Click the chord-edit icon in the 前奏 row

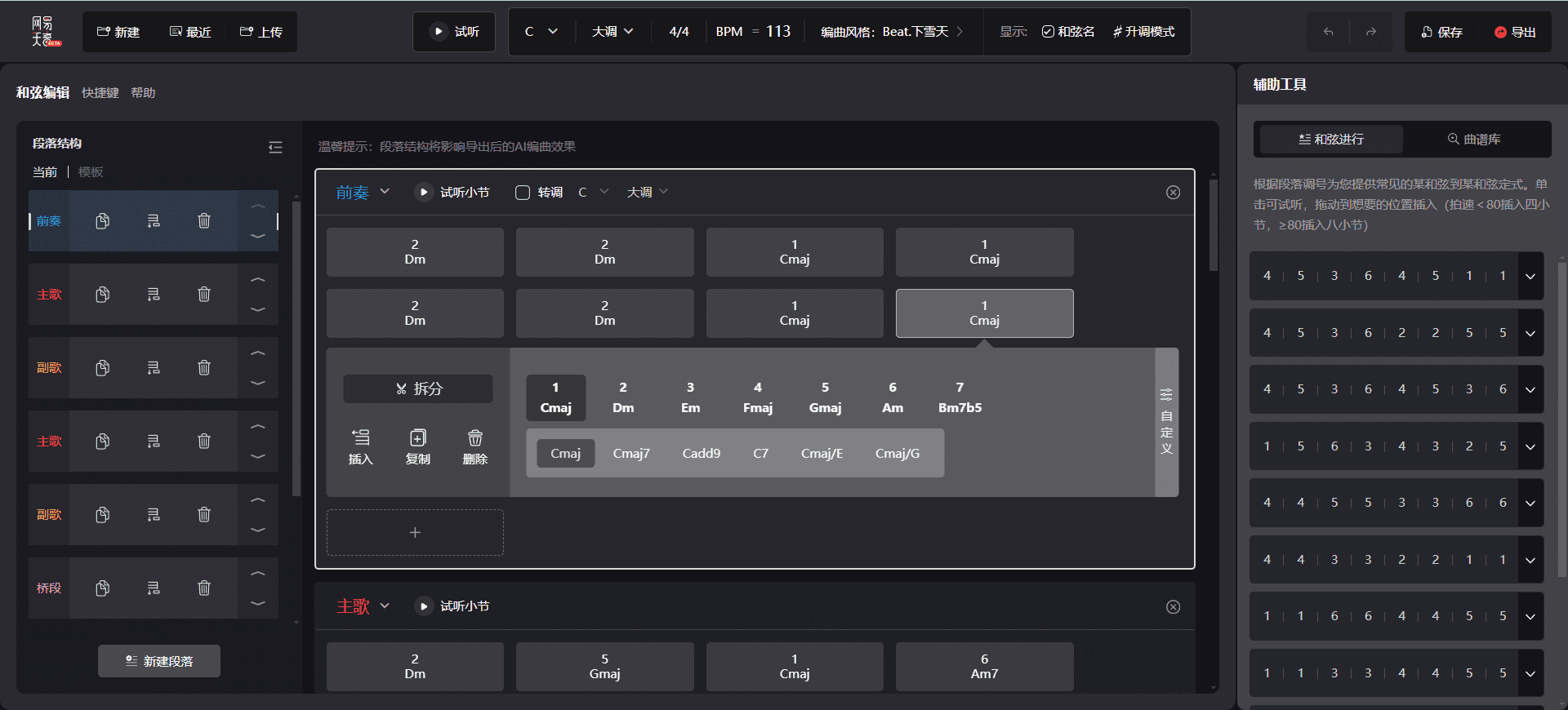154,221
